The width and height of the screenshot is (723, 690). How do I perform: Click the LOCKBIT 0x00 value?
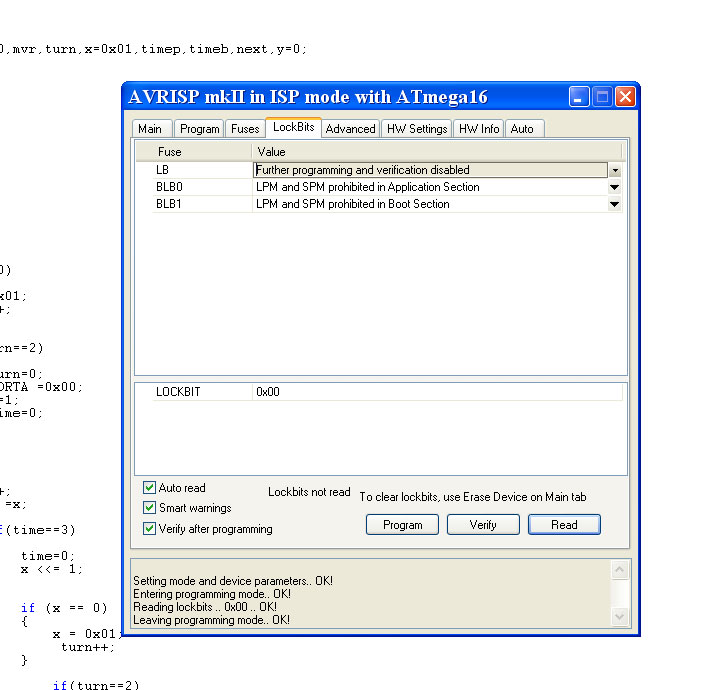click(x=268, y=392)
